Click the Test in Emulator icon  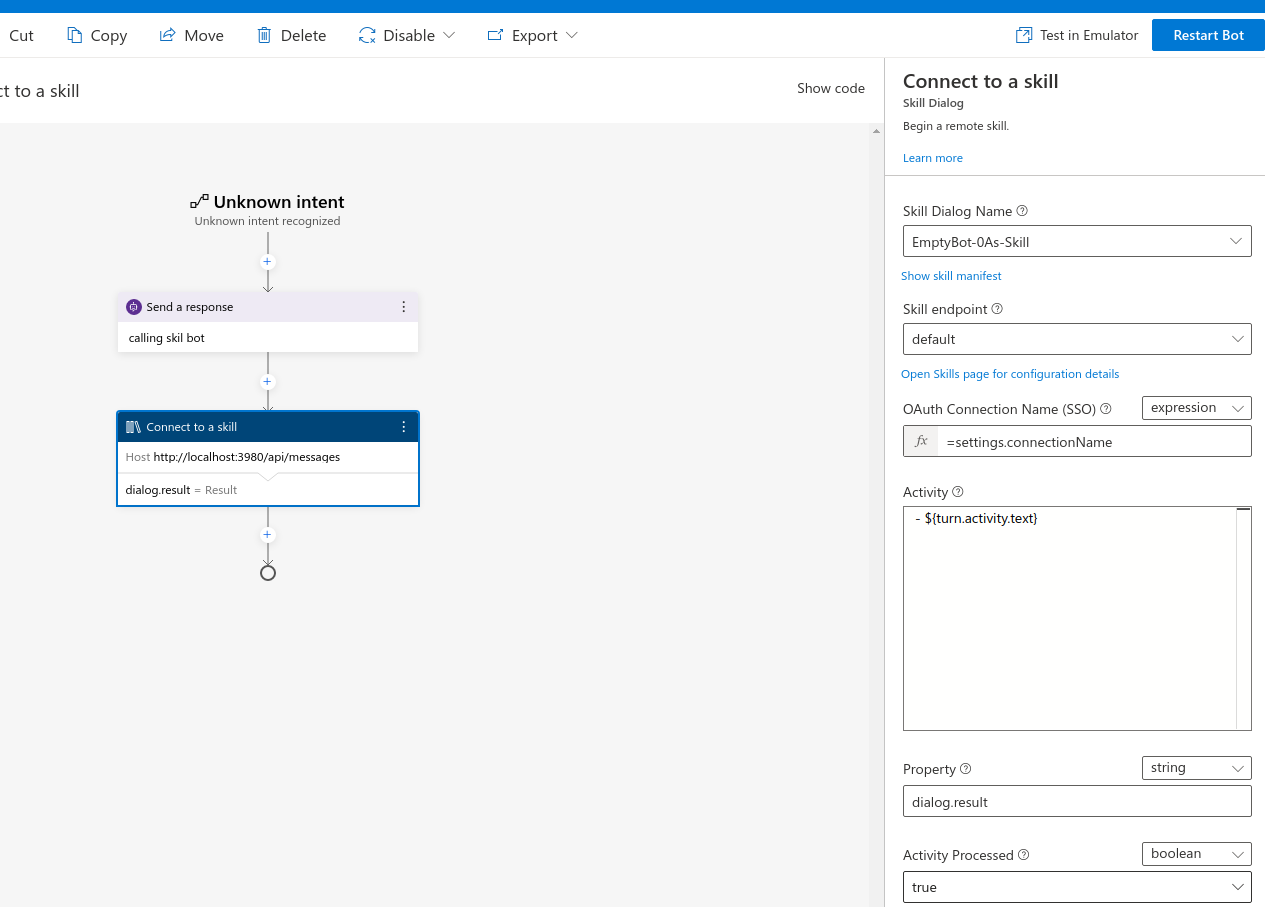tap(1024, 35)
